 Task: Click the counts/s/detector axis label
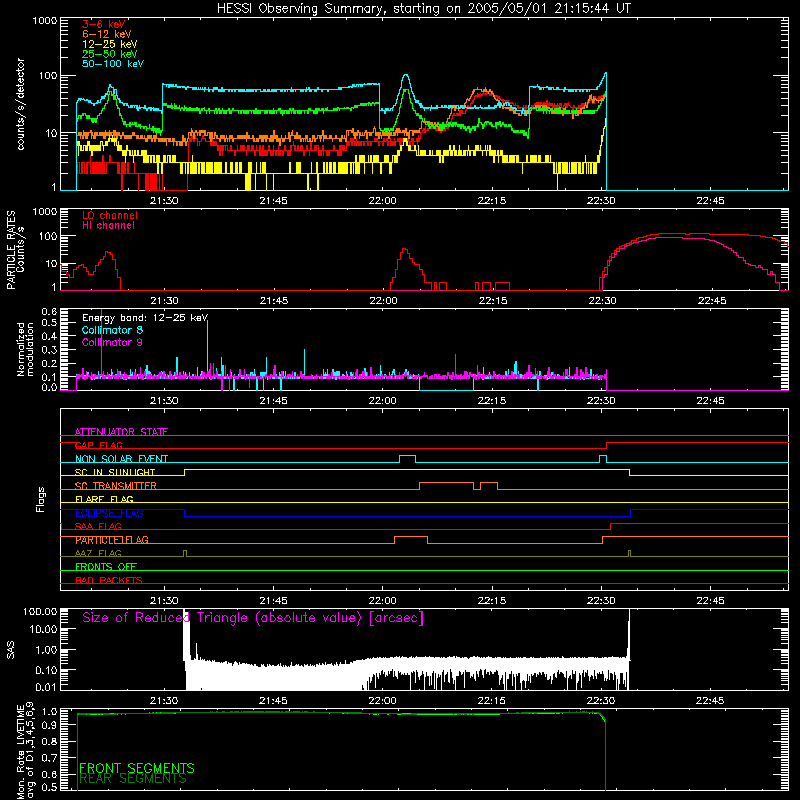pyautogui.click(x=20, y=104)
